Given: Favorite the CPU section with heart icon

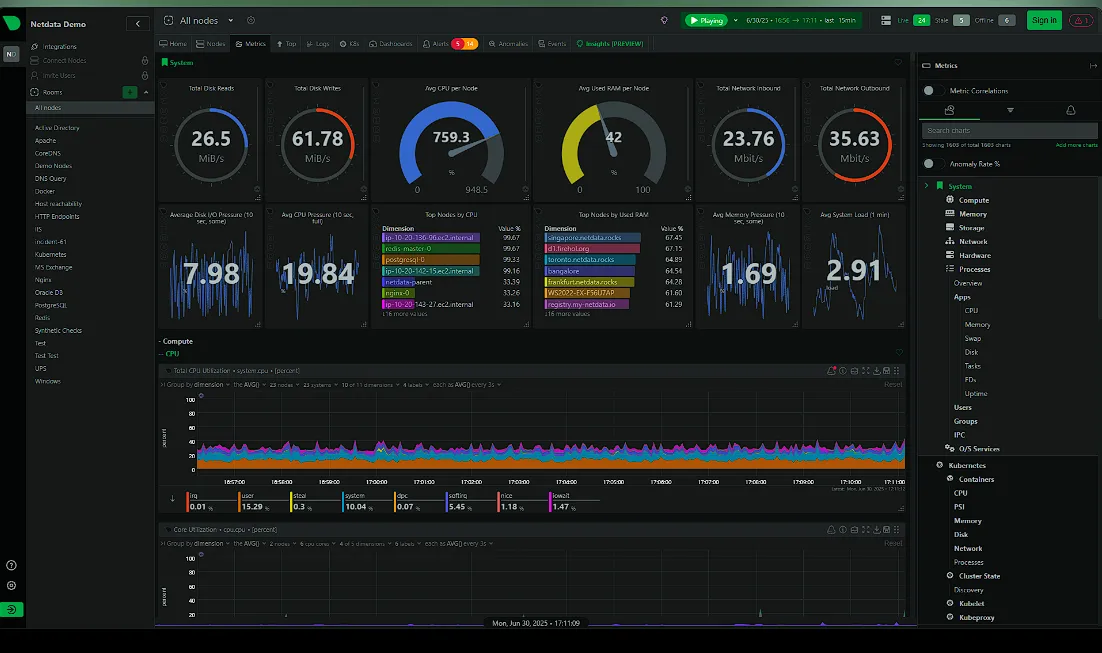Looking at the screenshot, I should tap(899, 353).
